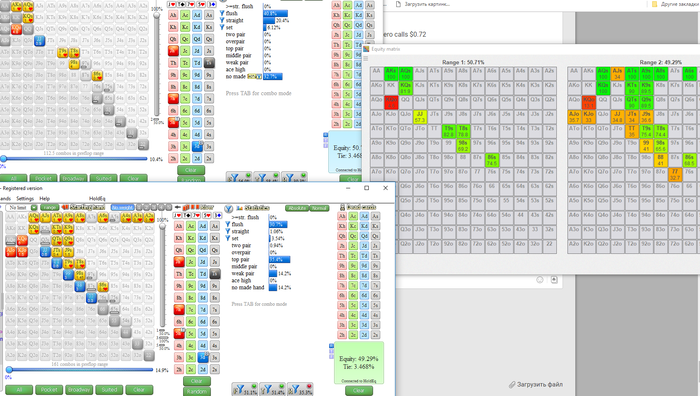Image resolution: width=700 pixels, height=396 pixels.
Task: Toggle the As dead card in lower window
Action: pyautogui.click(x=375, y=217)
